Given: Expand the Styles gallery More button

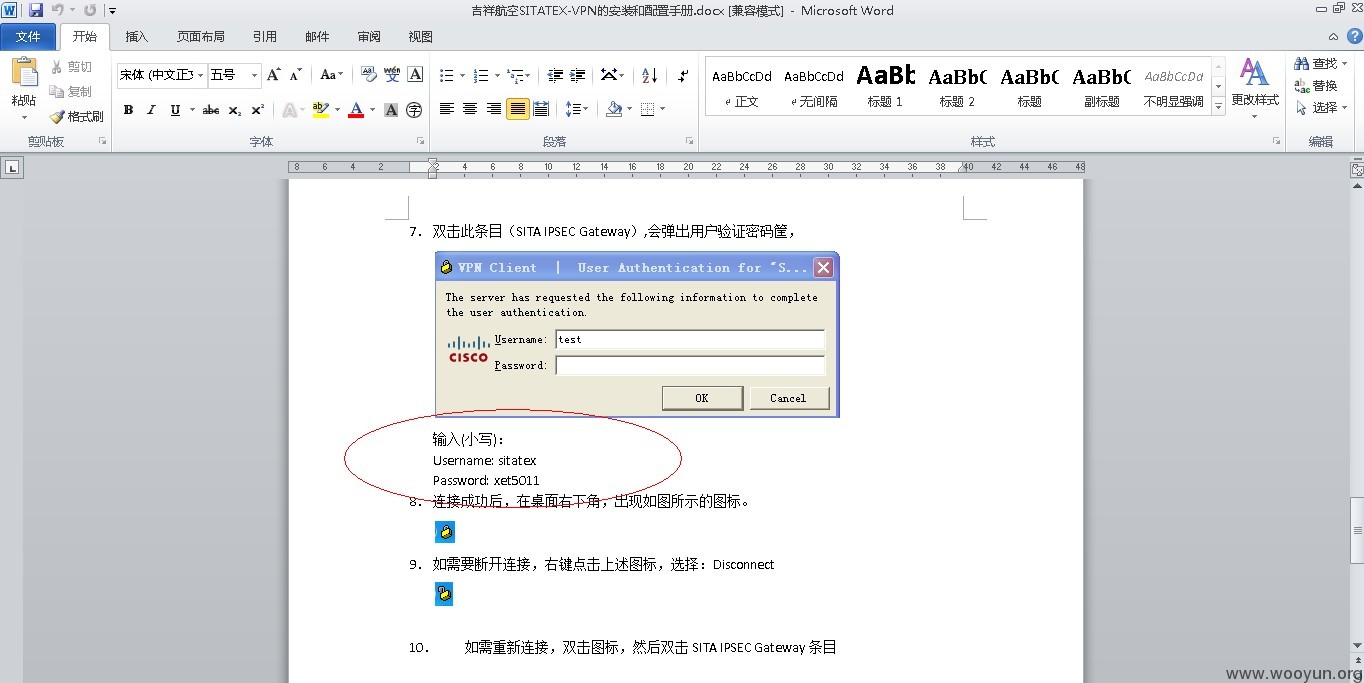Looking at the screenshot, I should point(1218,104).
